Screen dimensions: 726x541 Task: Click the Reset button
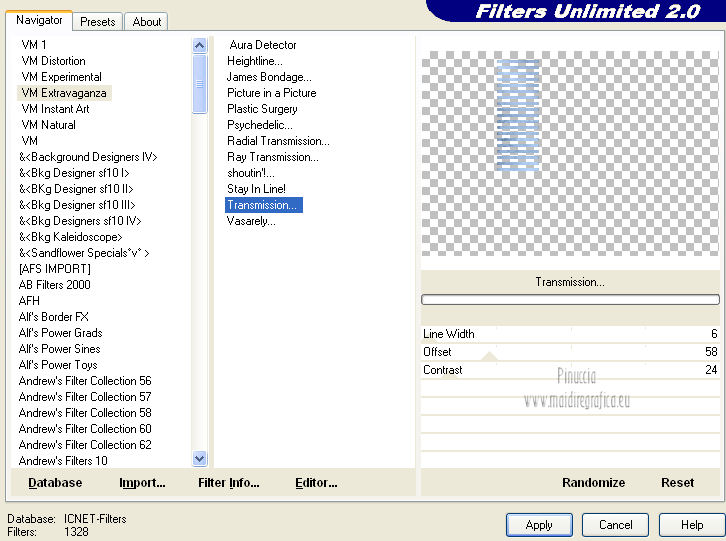(x=677, y=483)
